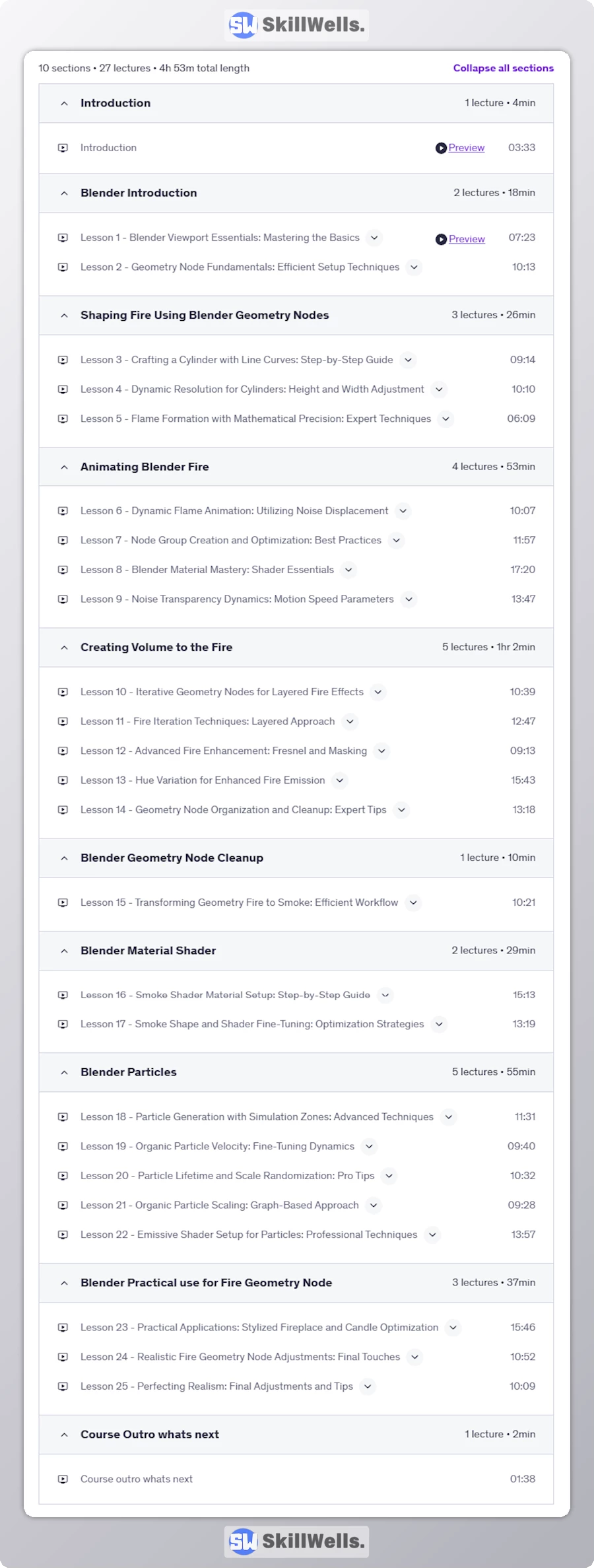Open the Introduction lecture Preview link
This screenshot has width=594, height=1568.
pyautogui.click(x=467, y=148)
